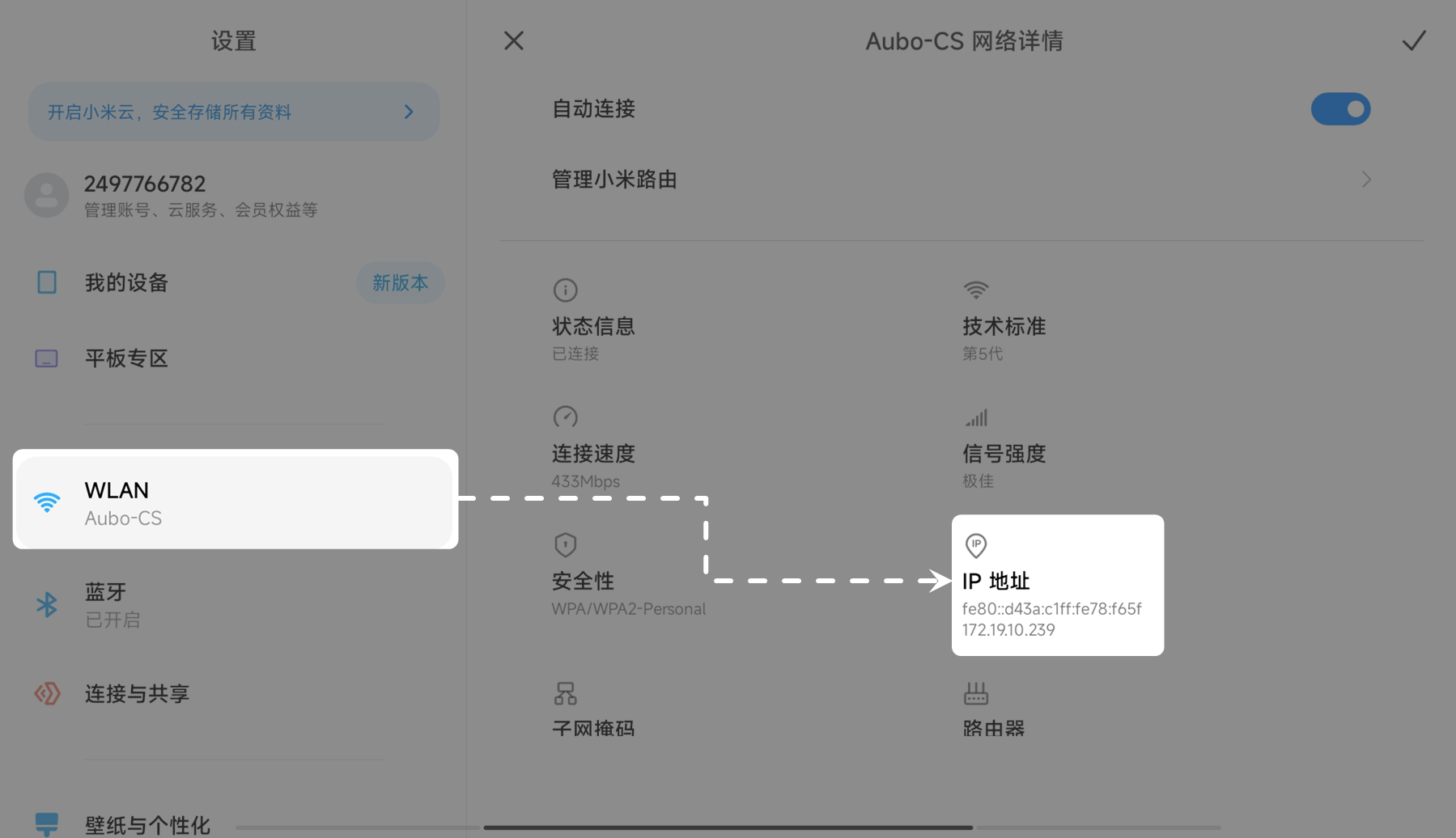Click the Bluetooth icon

46,604
